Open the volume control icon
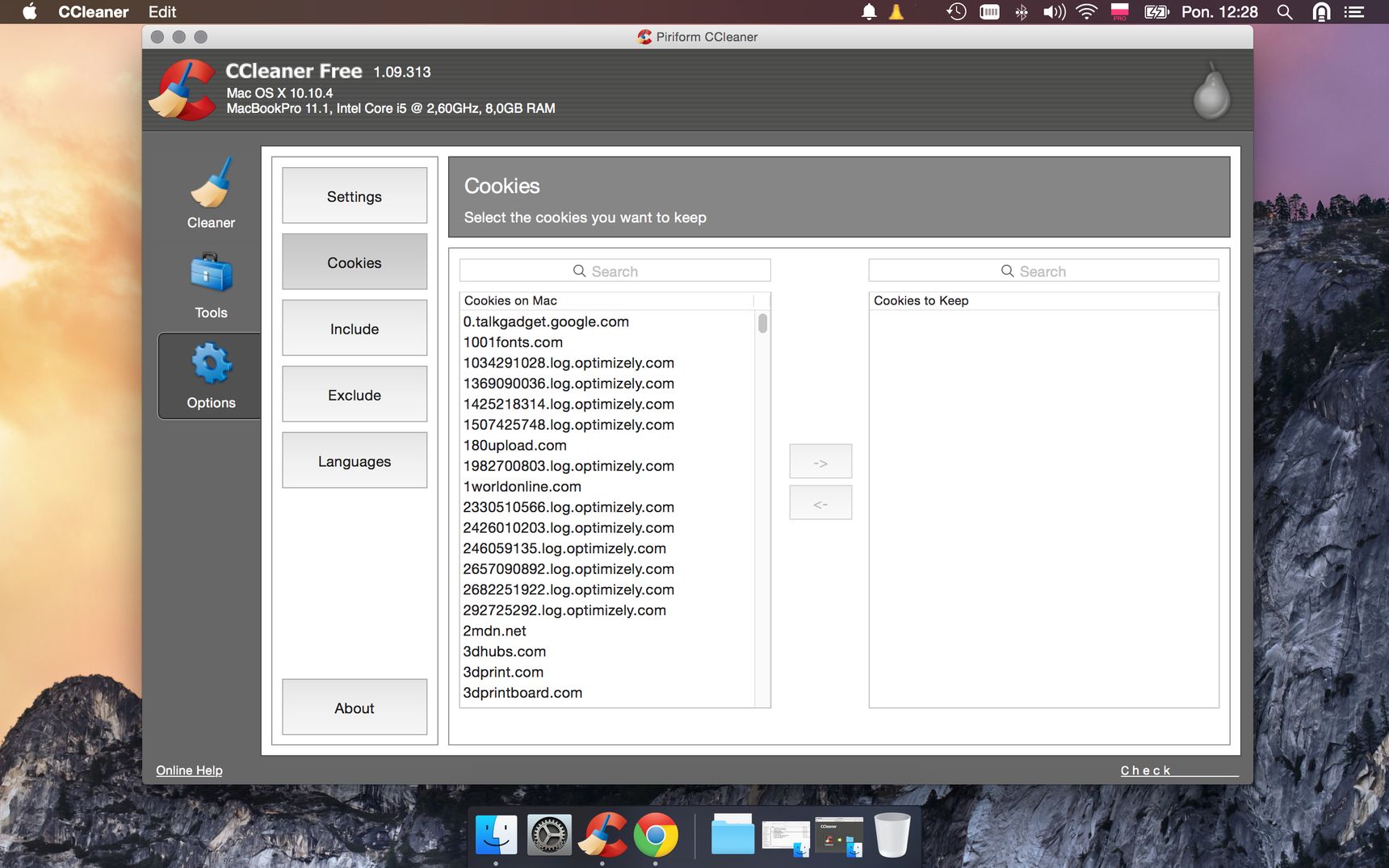 [1054, 11]
